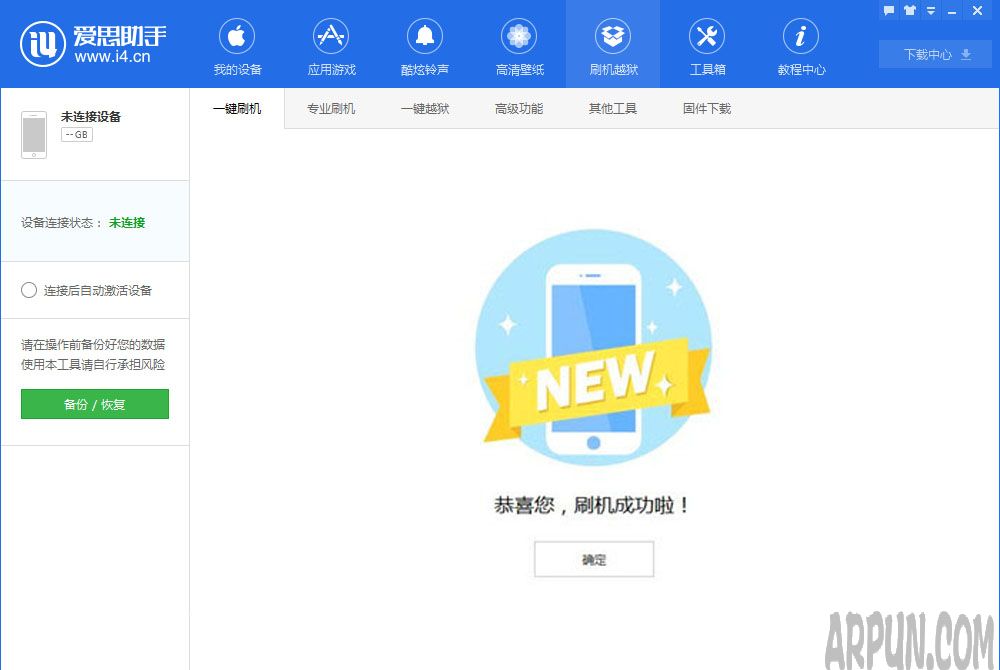Screen dimensions: 1000x670
Task: Select the 刷机越狱 flash/jailbreak icon
Action: (x=613, y=45)
